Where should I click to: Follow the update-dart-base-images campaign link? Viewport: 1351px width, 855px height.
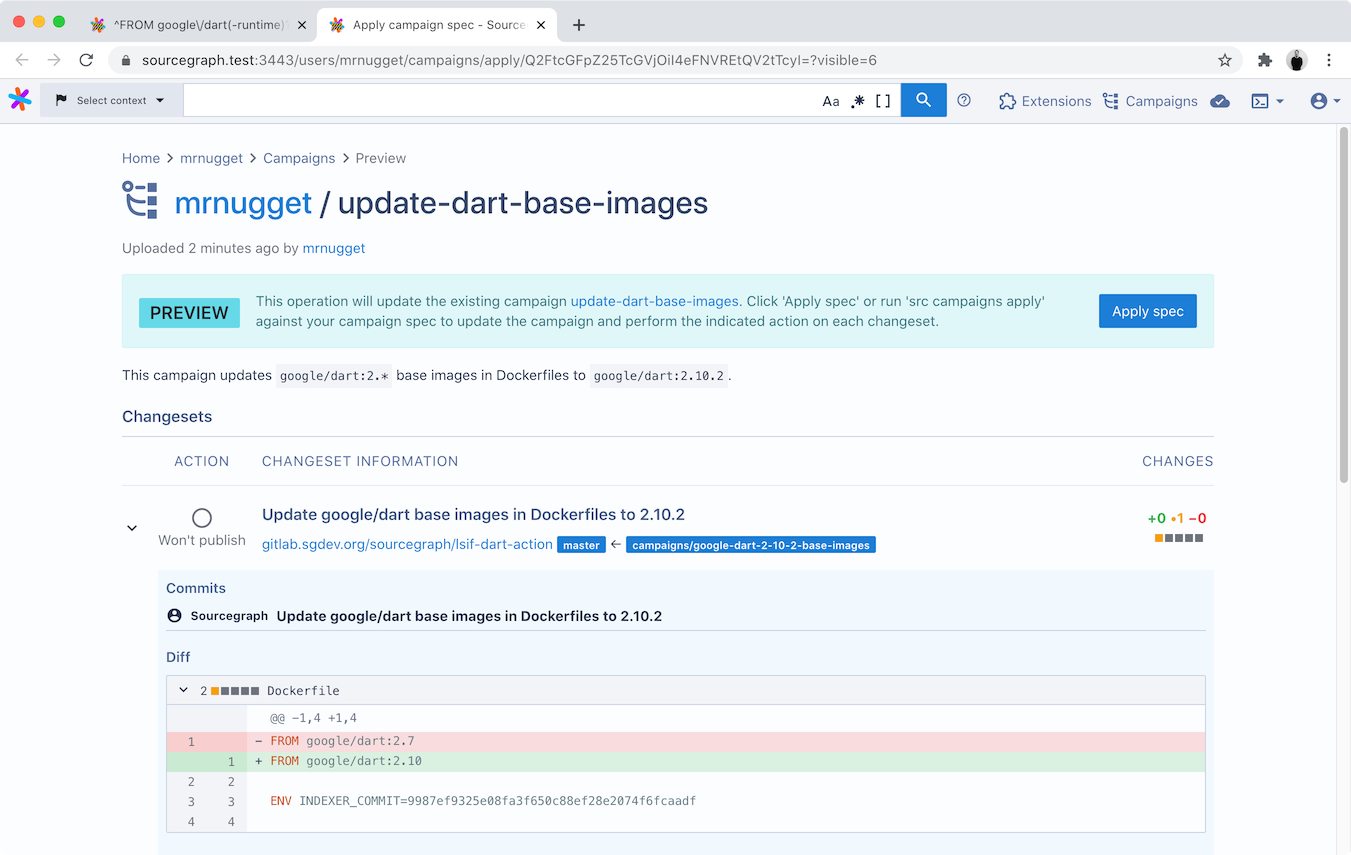point(654,301)
